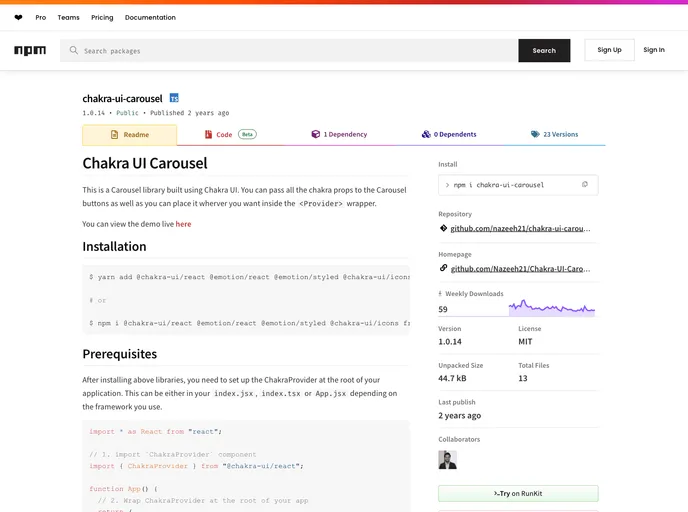Copy the npm install command icon
Viewport: 688px width, 512px height.
tap(584, 185)
